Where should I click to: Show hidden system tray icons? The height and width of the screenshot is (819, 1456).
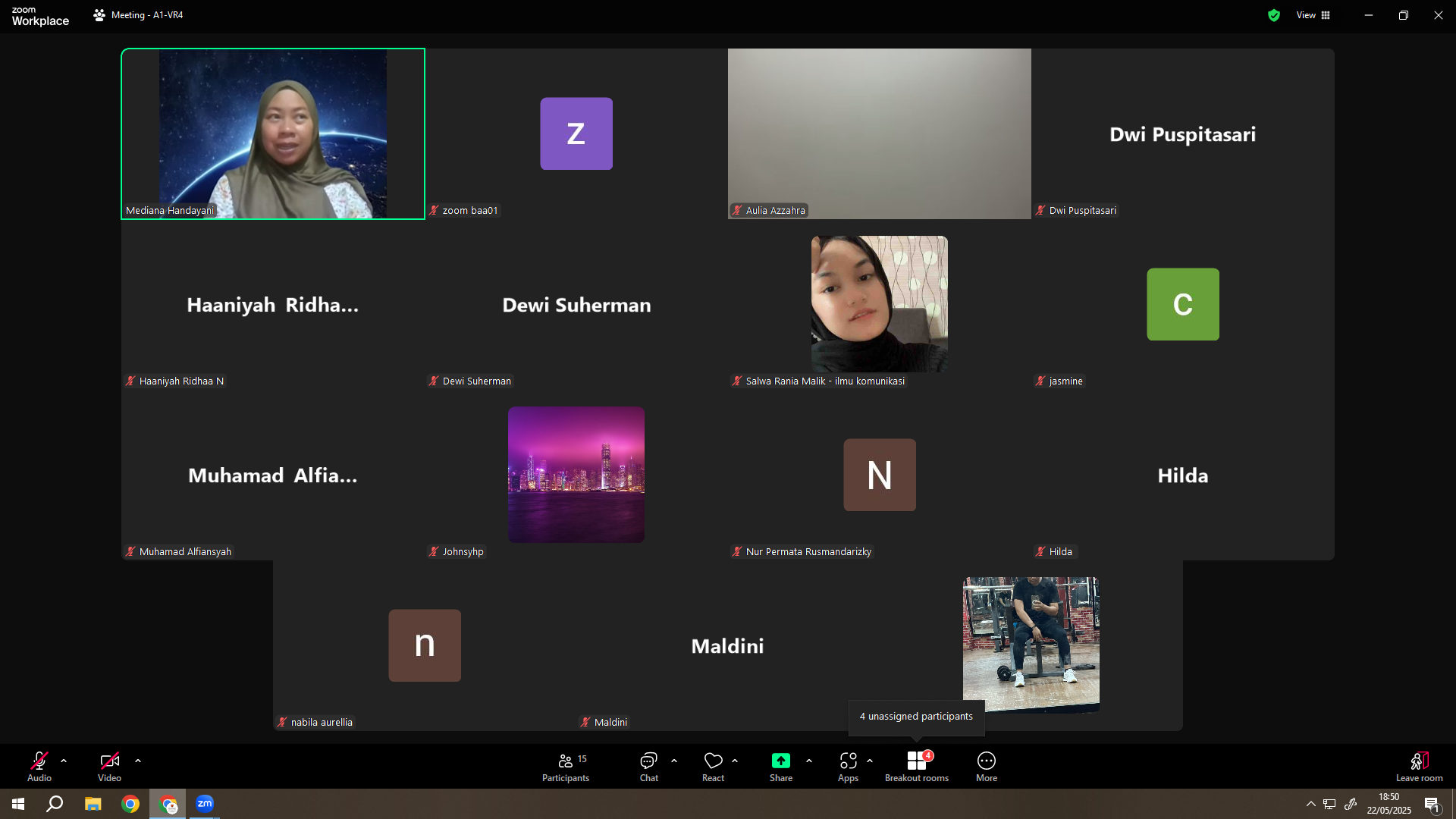[1310, 804]
